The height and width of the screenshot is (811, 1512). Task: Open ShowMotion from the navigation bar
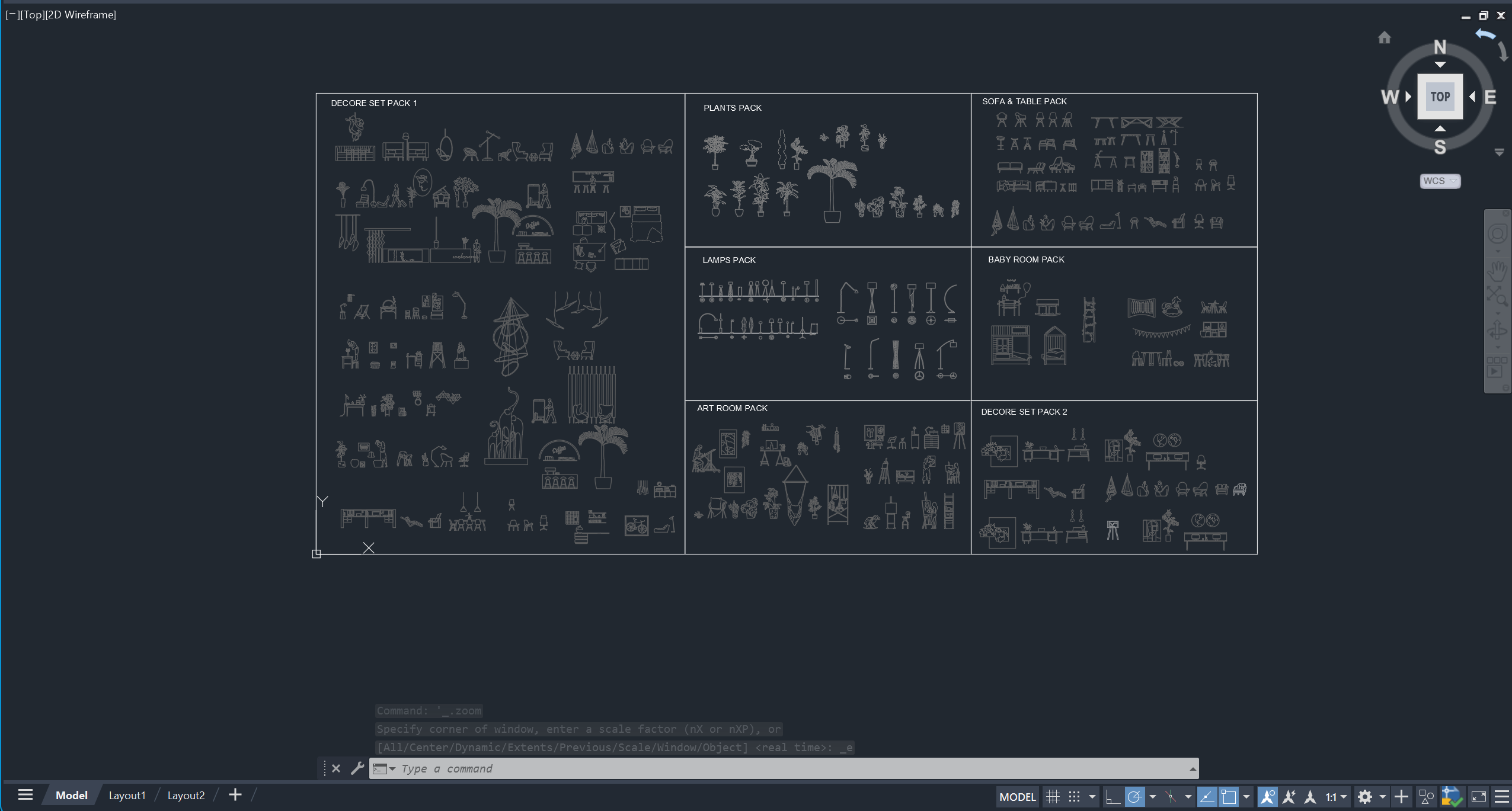(x=1497, y=367)
